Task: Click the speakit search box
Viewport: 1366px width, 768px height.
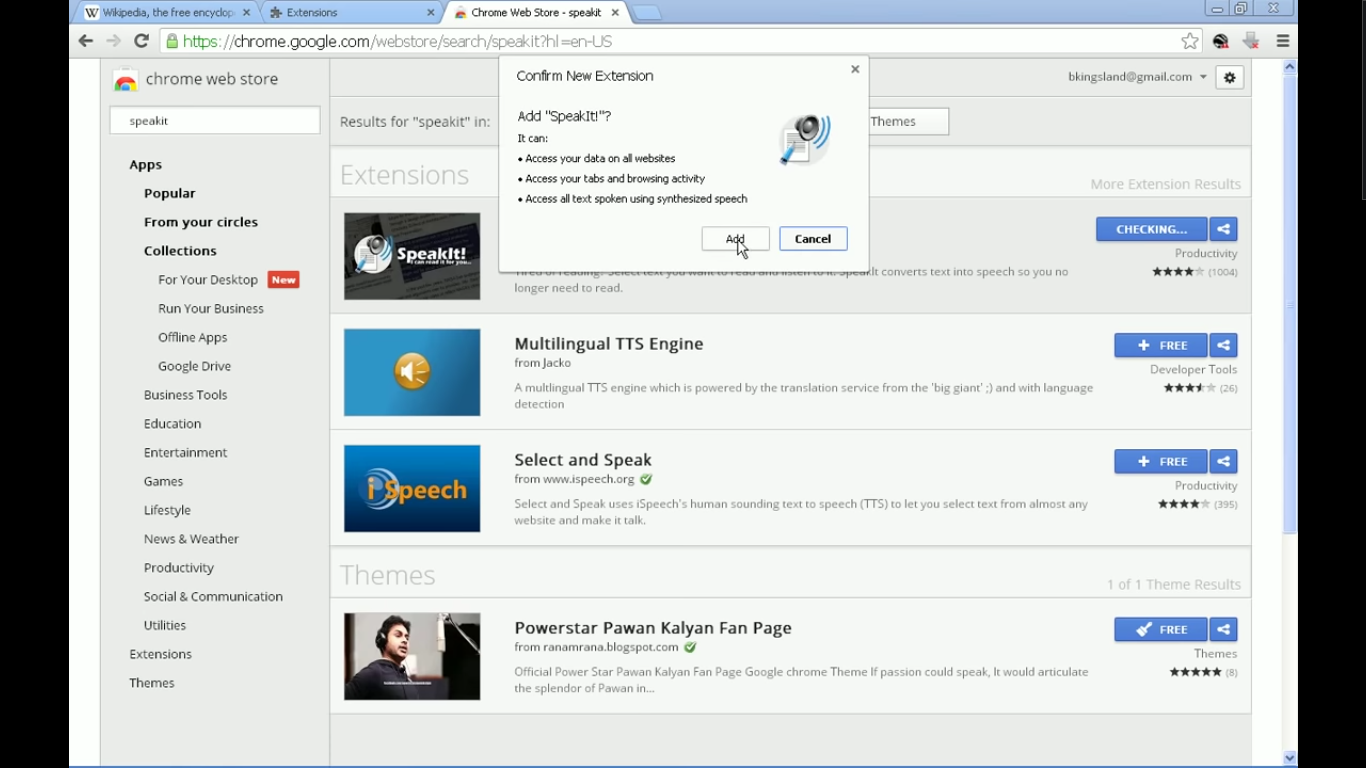Action: 215,120
